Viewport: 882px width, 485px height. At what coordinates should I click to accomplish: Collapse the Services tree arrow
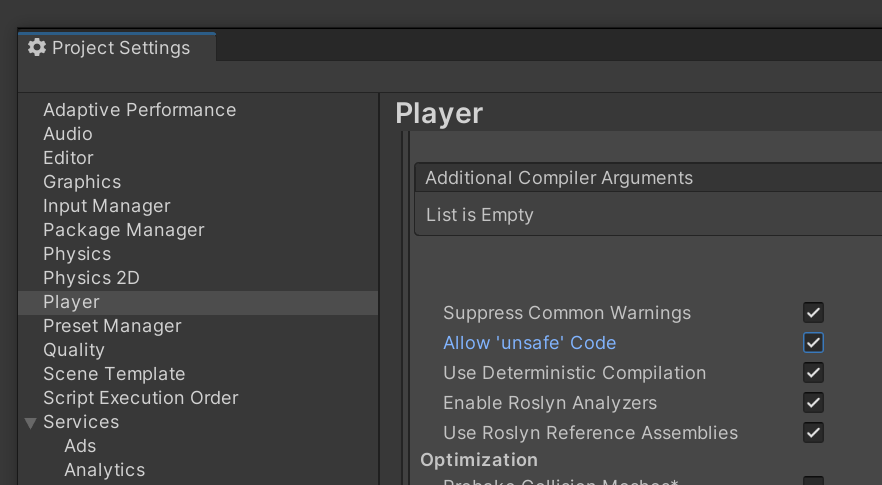[30, 423]
